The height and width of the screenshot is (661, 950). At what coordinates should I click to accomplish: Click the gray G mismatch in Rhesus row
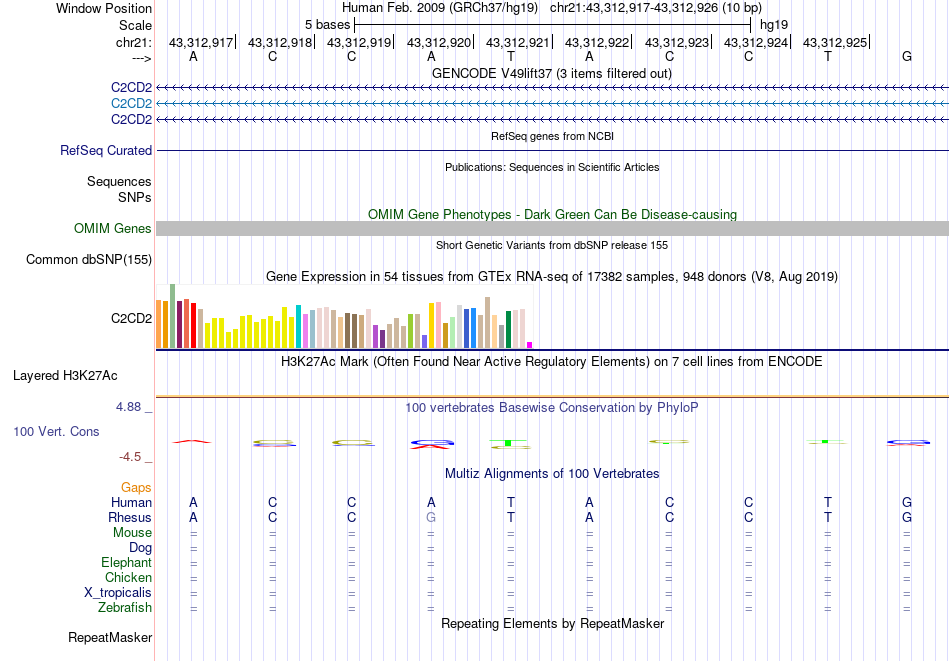[x=431, y=518]
